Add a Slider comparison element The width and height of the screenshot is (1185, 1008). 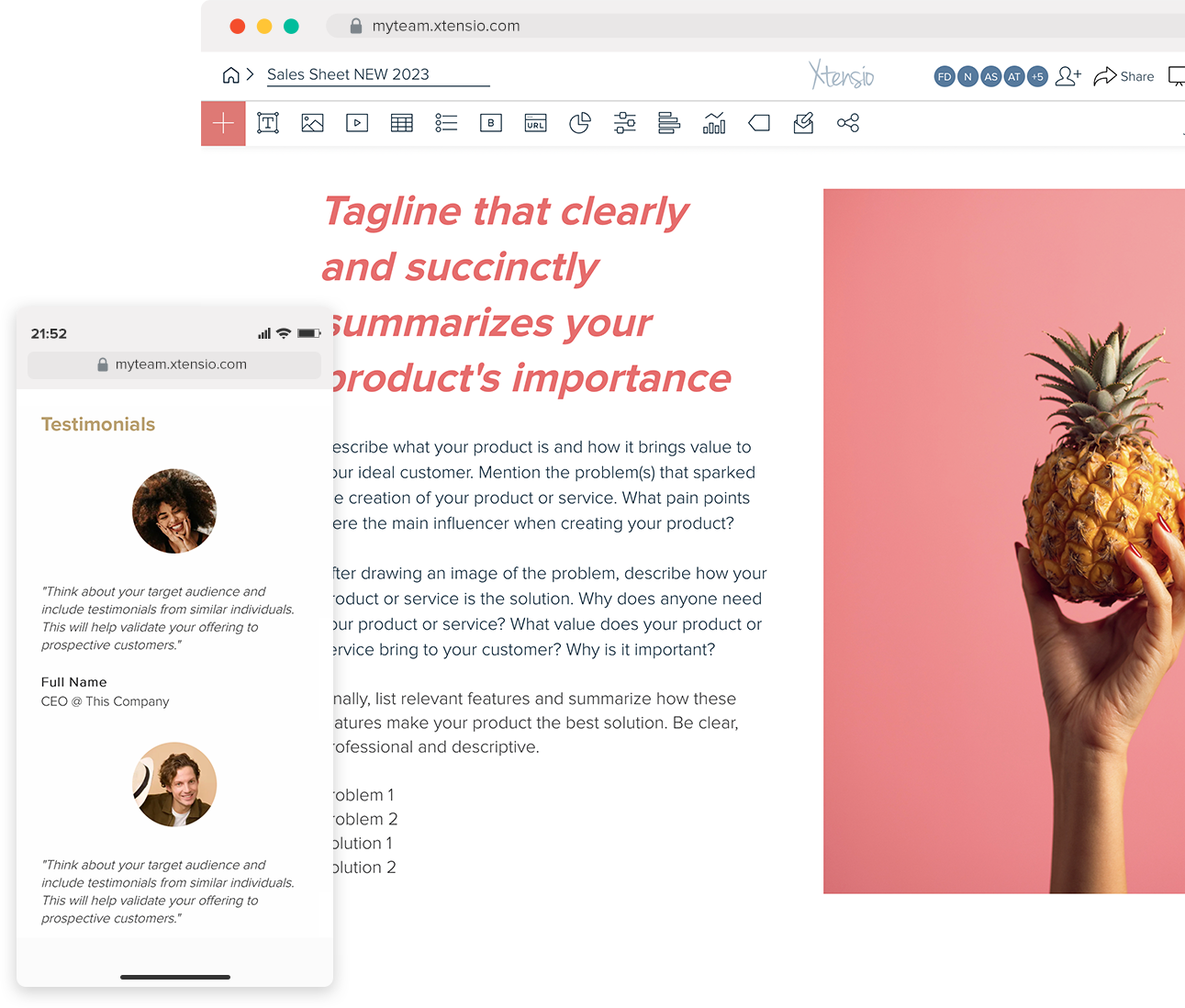coord(624,122)
